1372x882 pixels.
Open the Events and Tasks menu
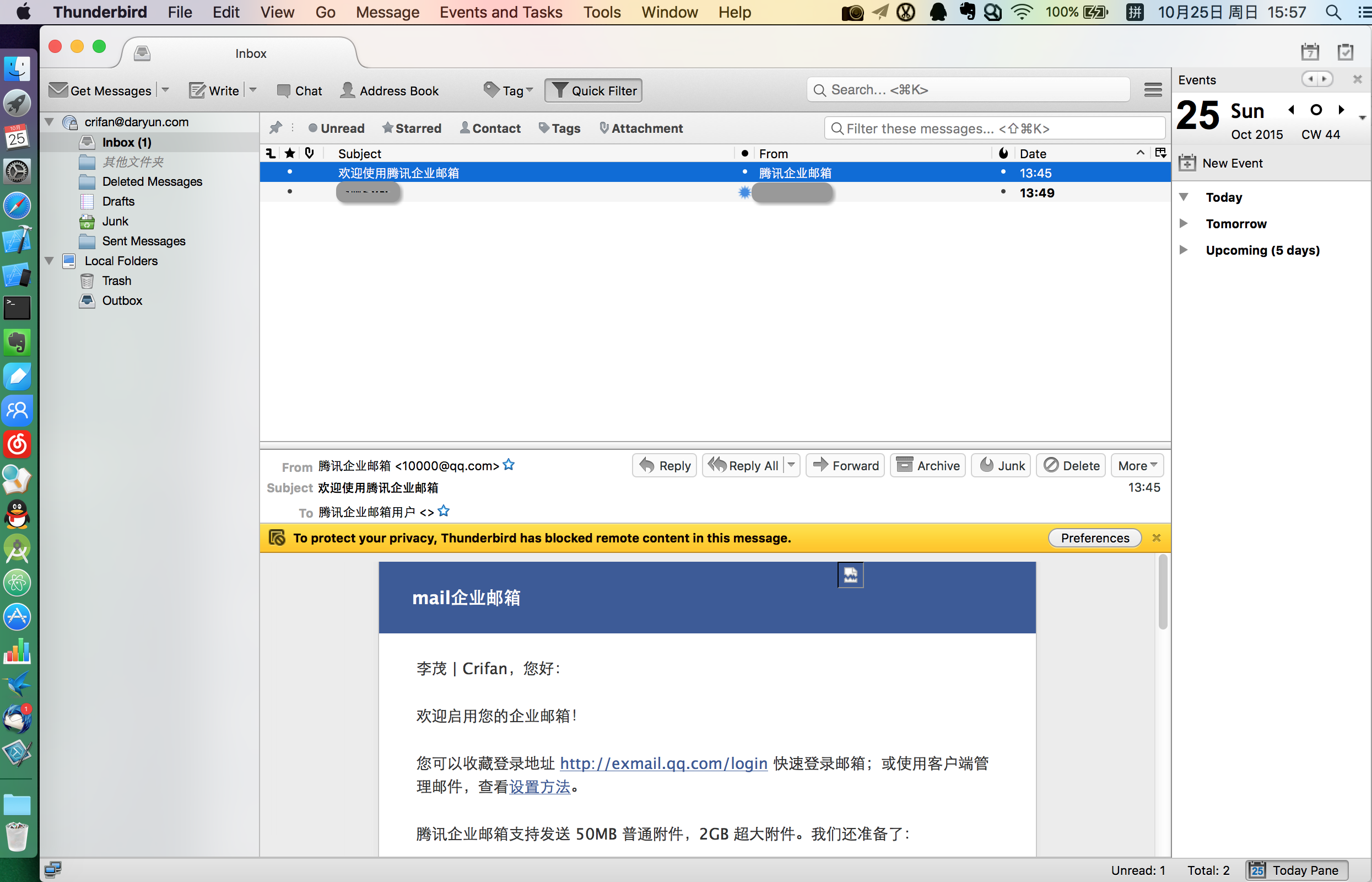click(500, 12)
